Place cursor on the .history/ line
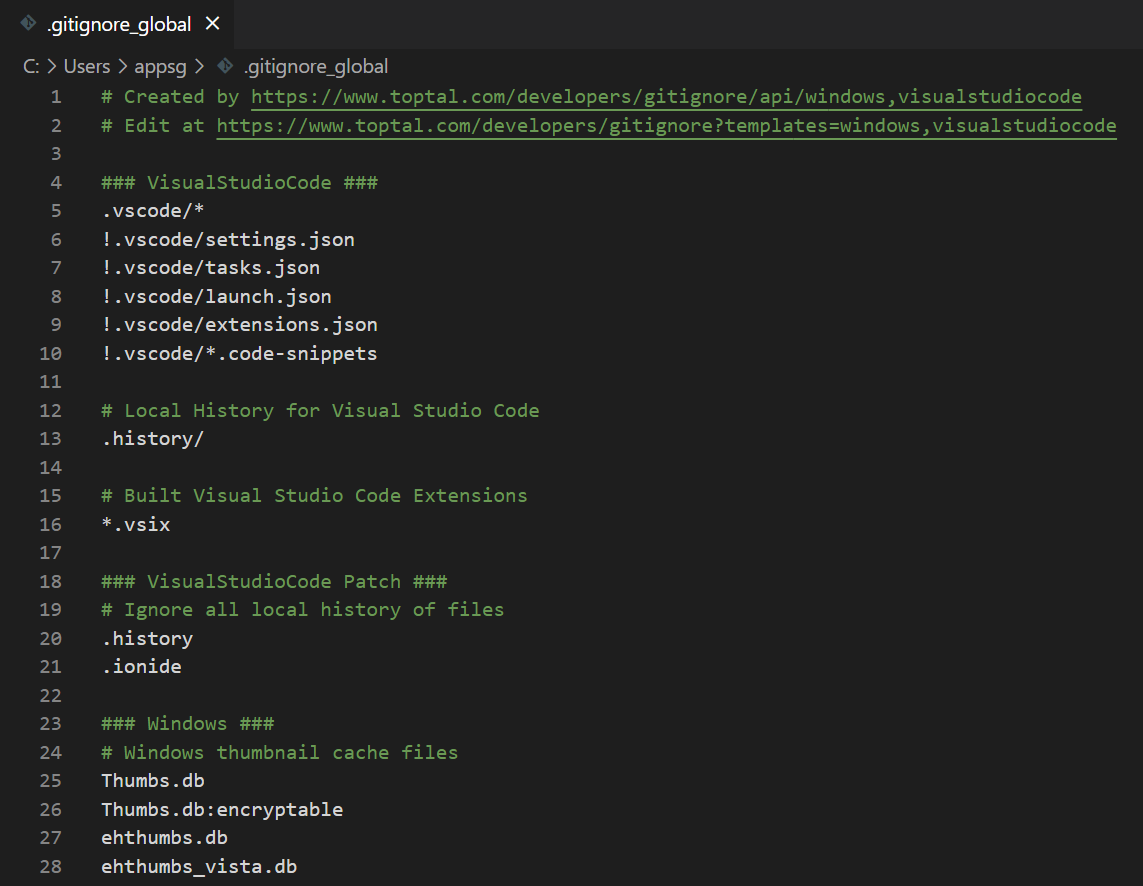 click(152, 438)
